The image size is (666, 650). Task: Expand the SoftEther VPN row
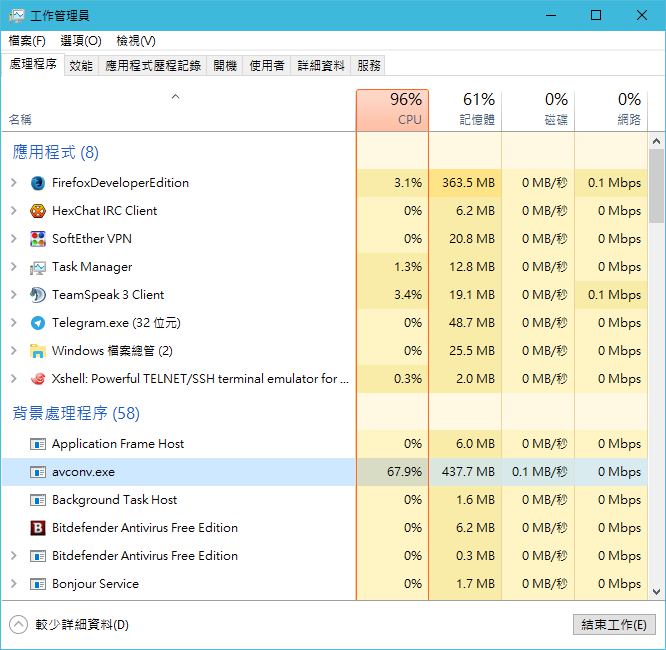14,239
